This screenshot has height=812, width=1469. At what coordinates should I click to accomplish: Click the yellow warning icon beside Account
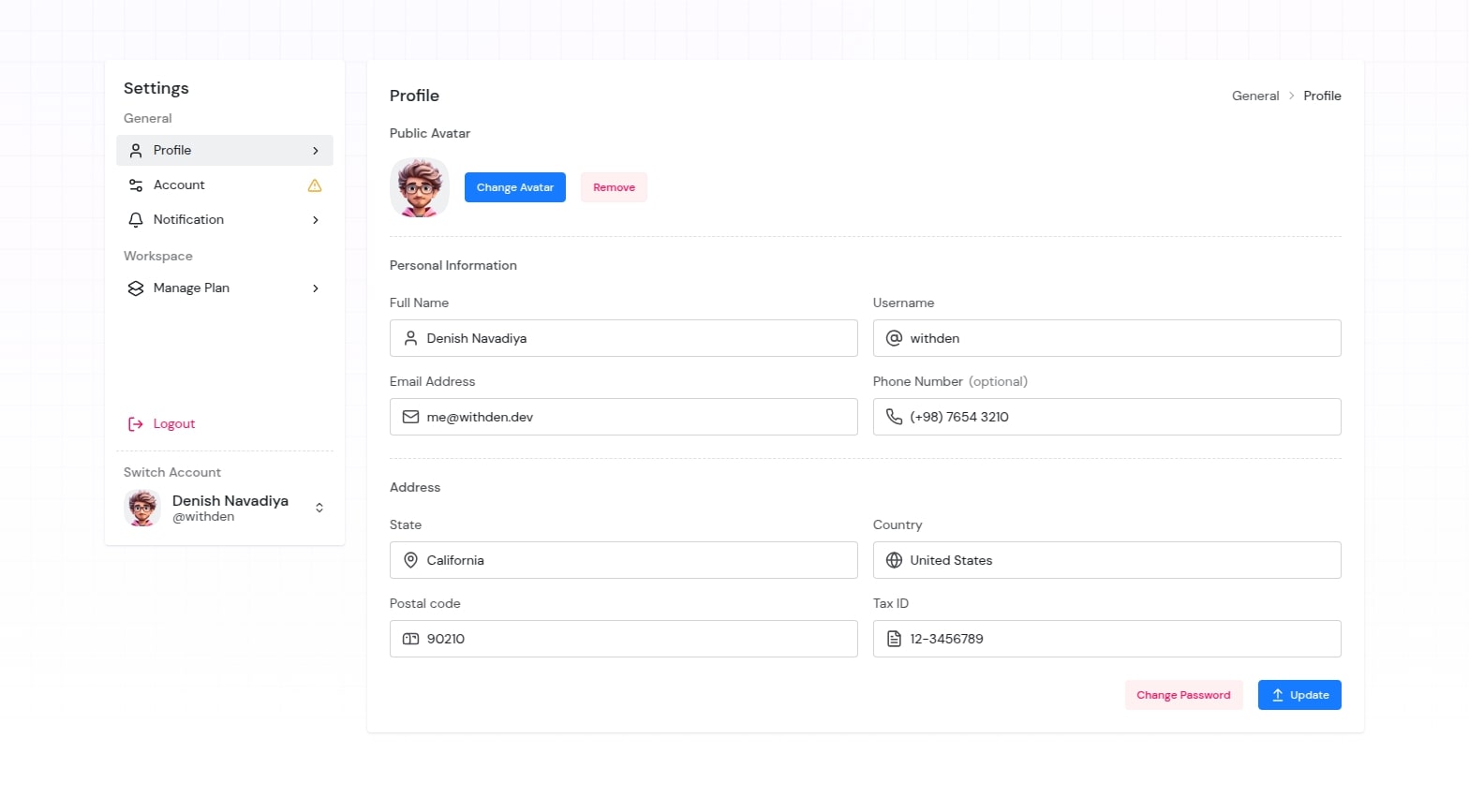pos(315,185)
